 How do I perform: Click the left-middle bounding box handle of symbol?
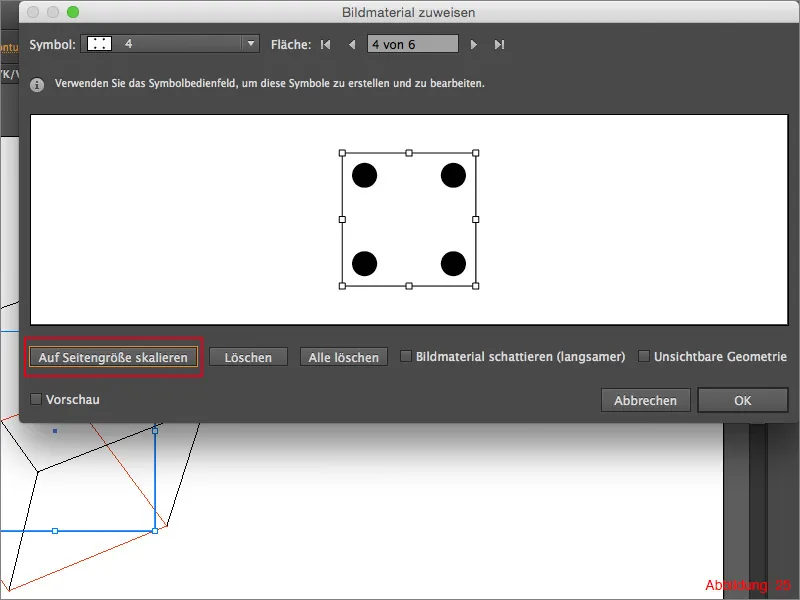pos(342,219)
